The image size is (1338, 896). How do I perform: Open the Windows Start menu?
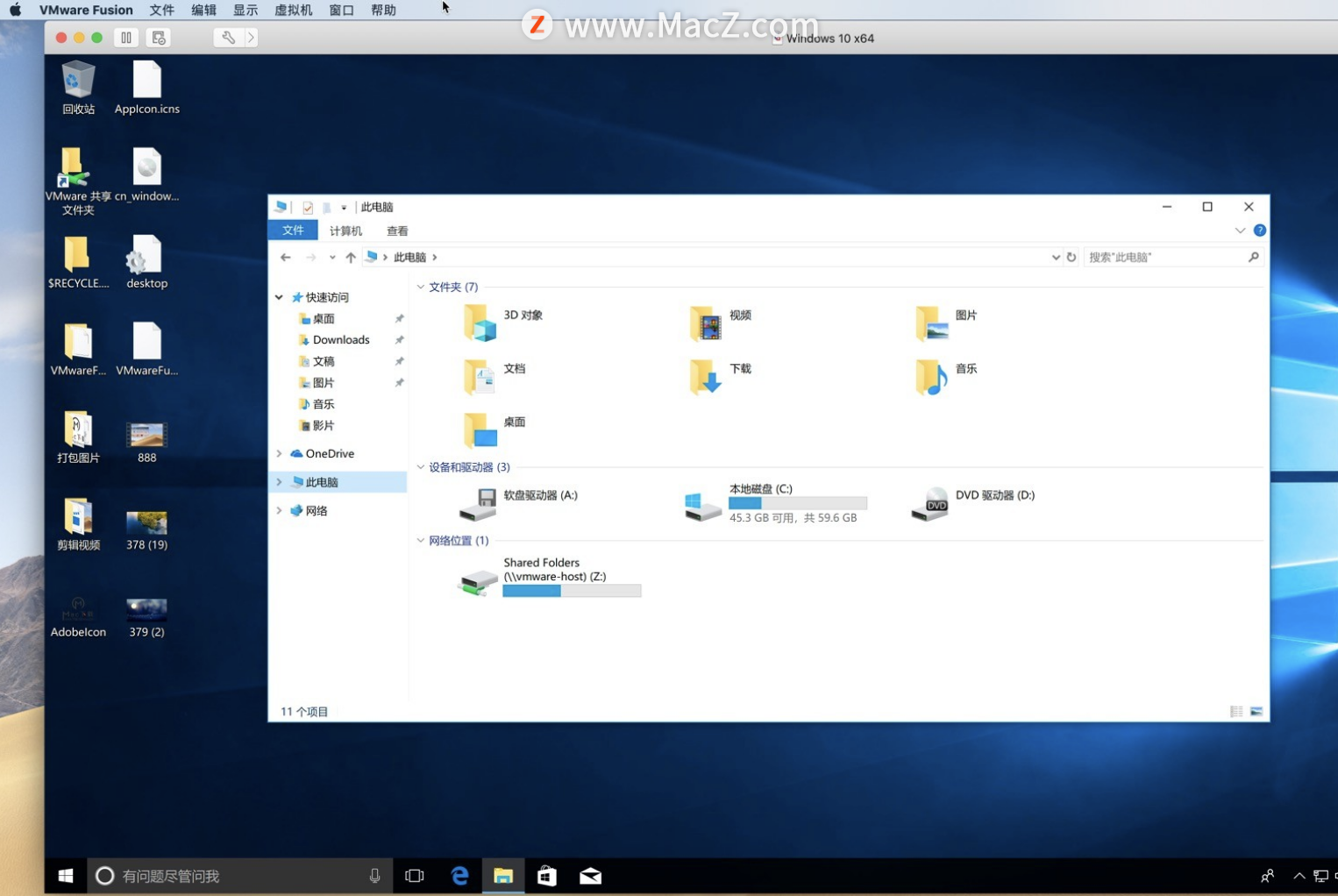pyautogui.click(x=66, y=876)
